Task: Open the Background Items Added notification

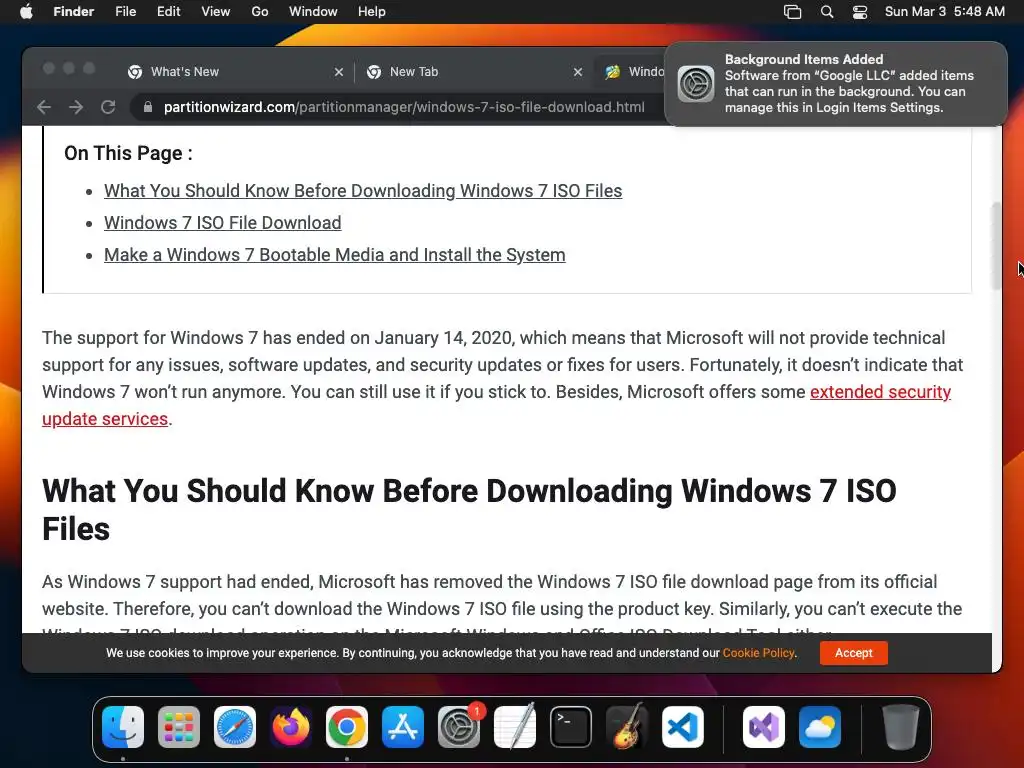Action: tap(836, 84)
